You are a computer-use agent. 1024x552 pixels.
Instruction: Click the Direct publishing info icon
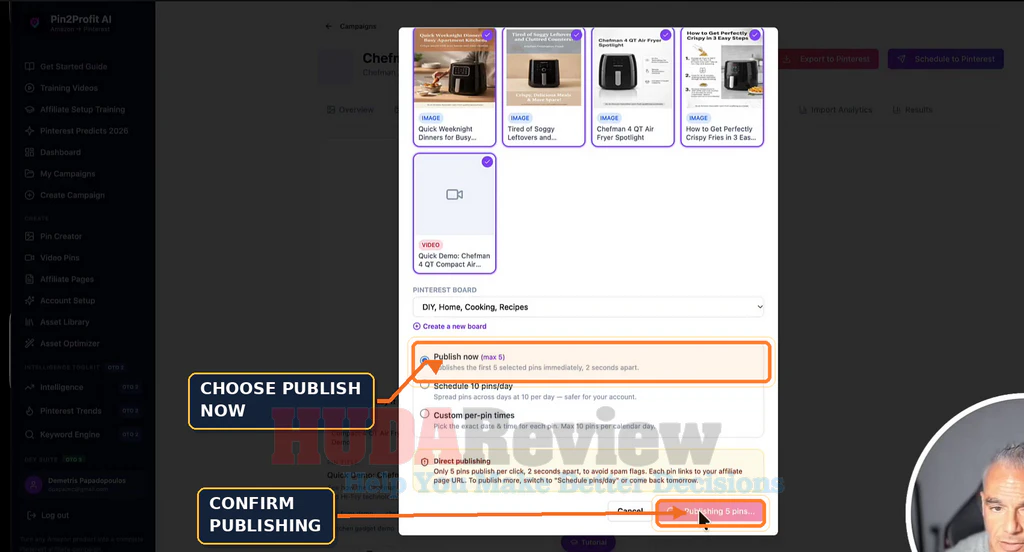tap(424, 461)
